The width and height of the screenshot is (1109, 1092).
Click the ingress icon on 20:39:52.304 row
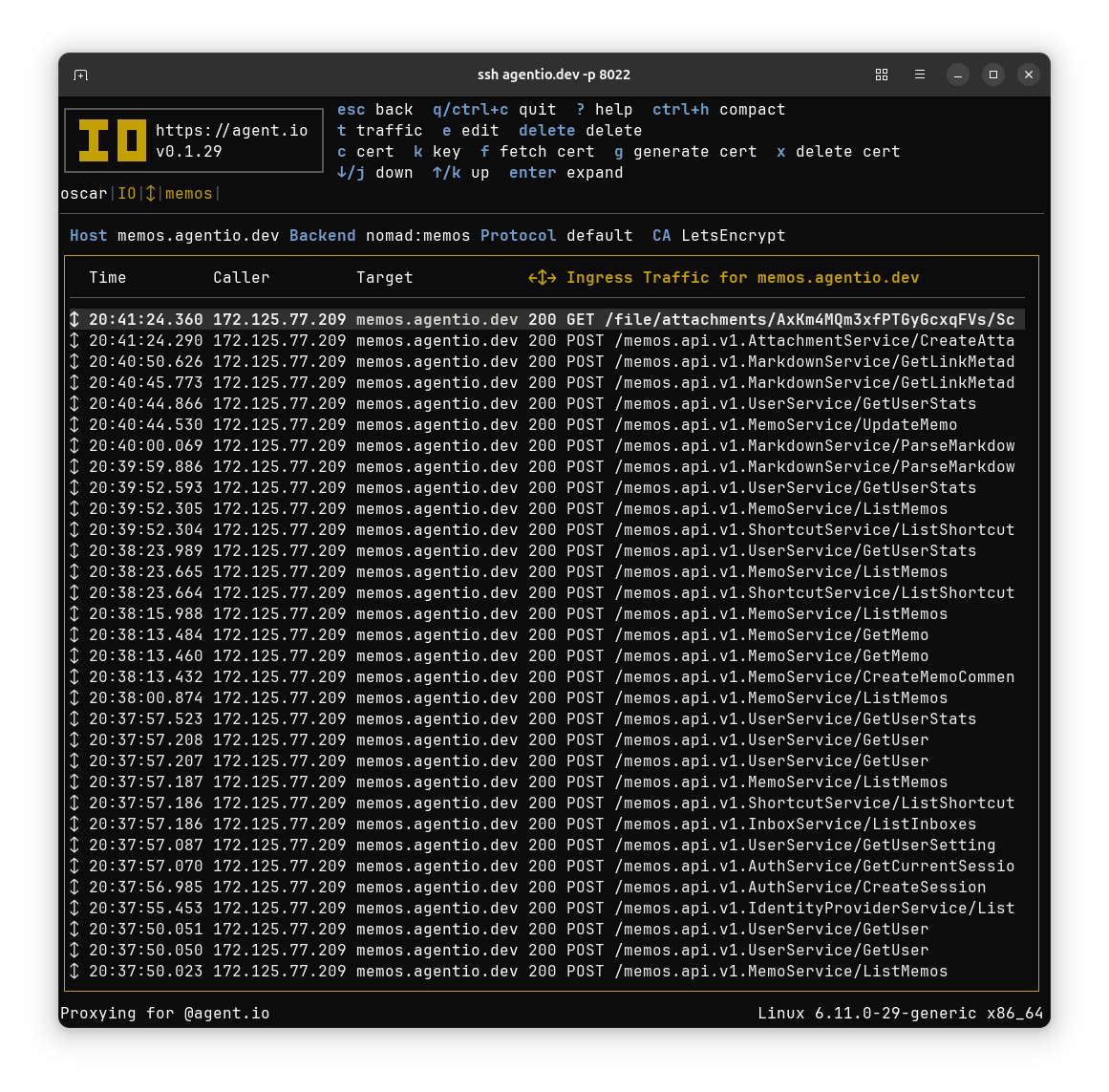75,529
